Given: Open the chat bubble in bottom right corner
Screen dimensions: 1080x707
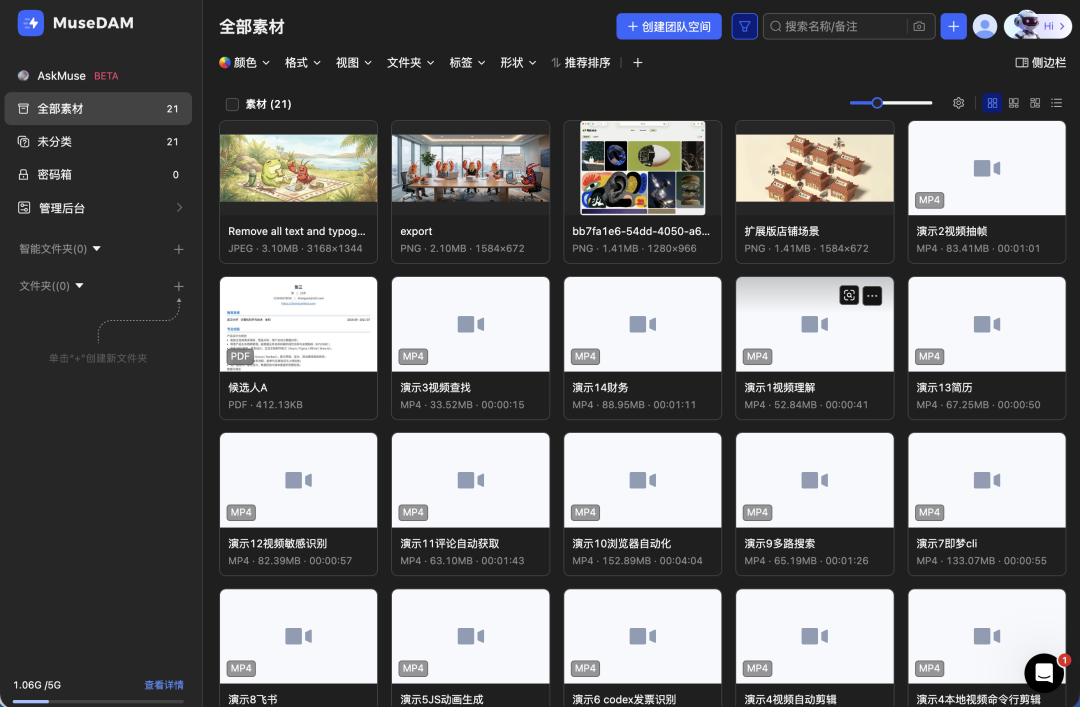Looking at the screenshot, I should tap(1043, 673).
